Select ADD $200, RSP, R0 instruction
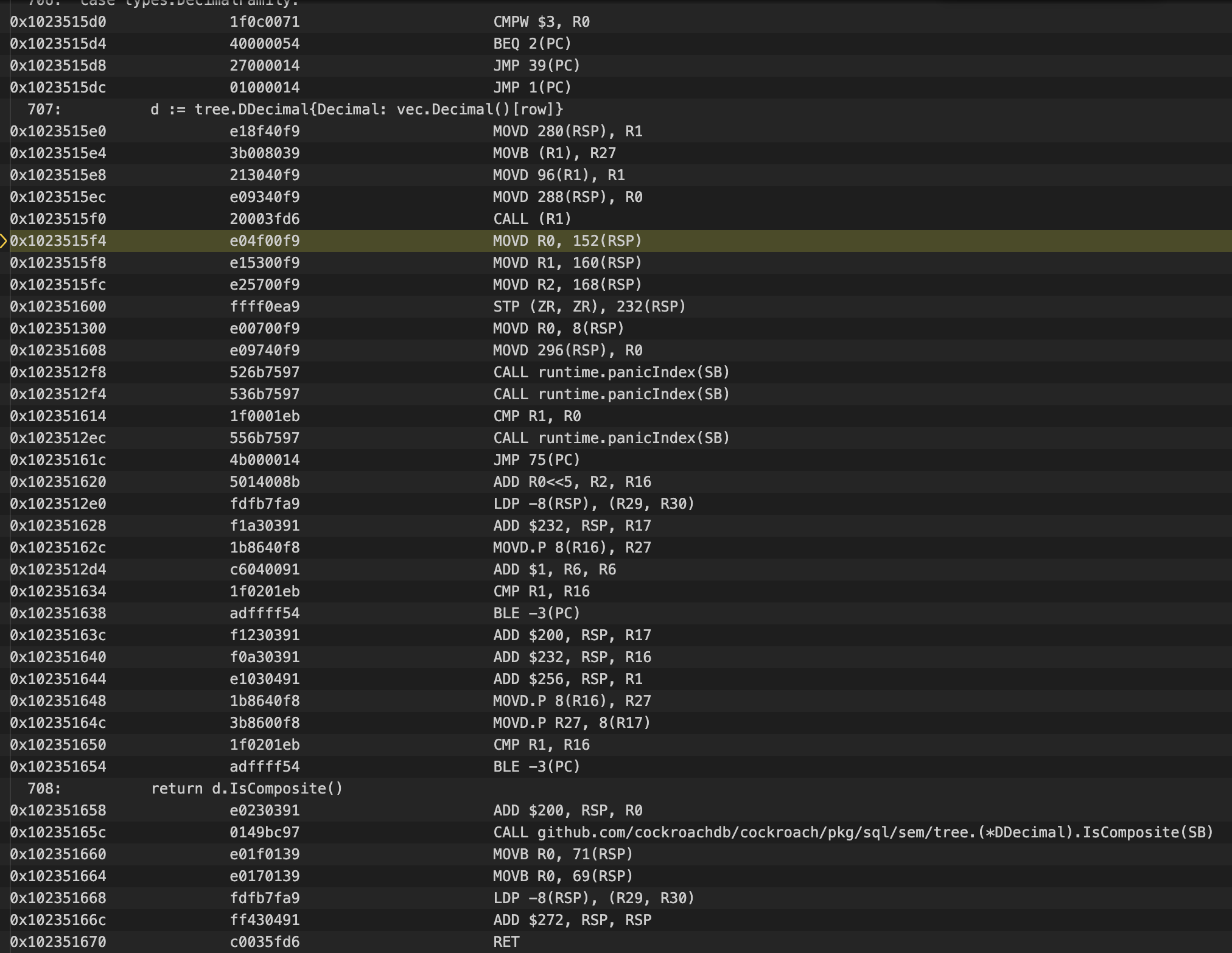Viewport: 1232px width, 953px height. tap(567, 811)
